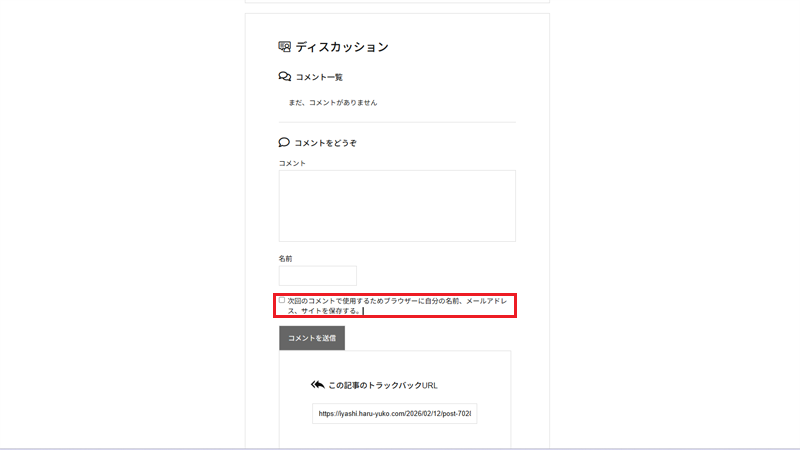Click into the 名前 input field

tap(317, 276)
